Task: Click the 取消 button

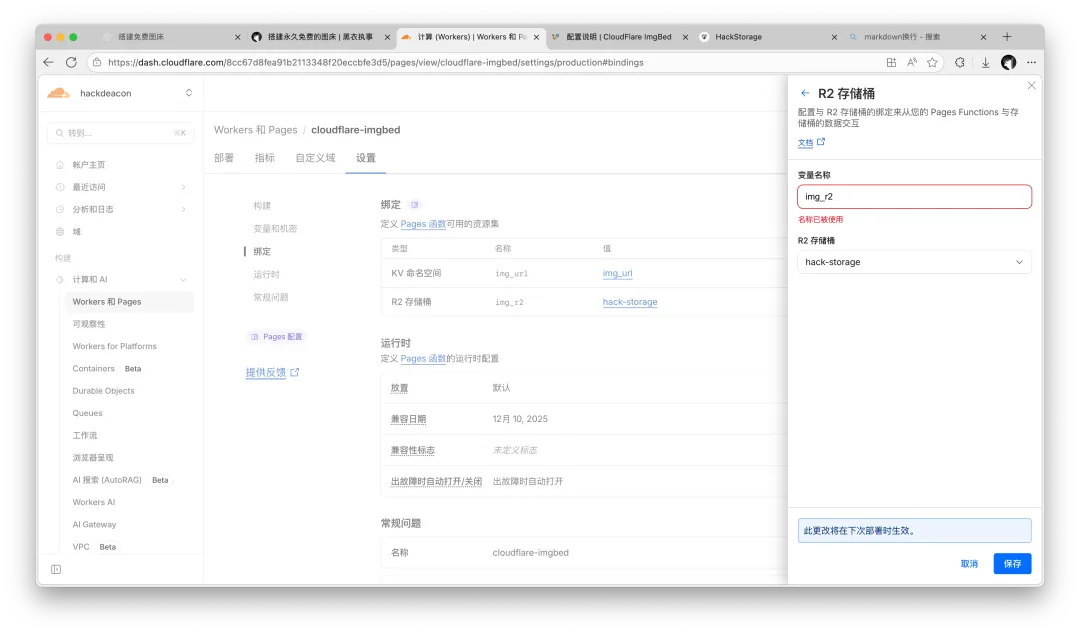Action: point(969,564)
